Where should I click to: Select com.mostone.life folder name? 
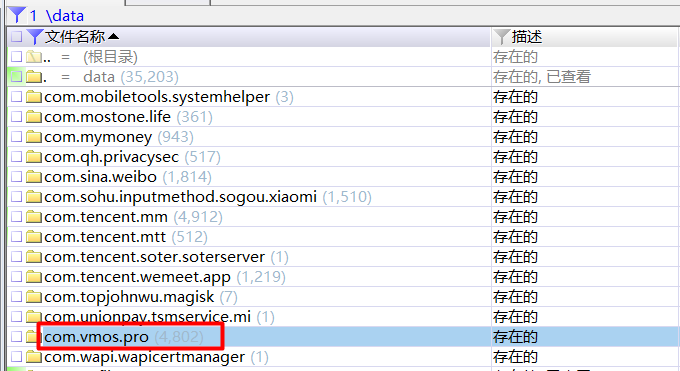pyautogui.click(x=108, y=117)
